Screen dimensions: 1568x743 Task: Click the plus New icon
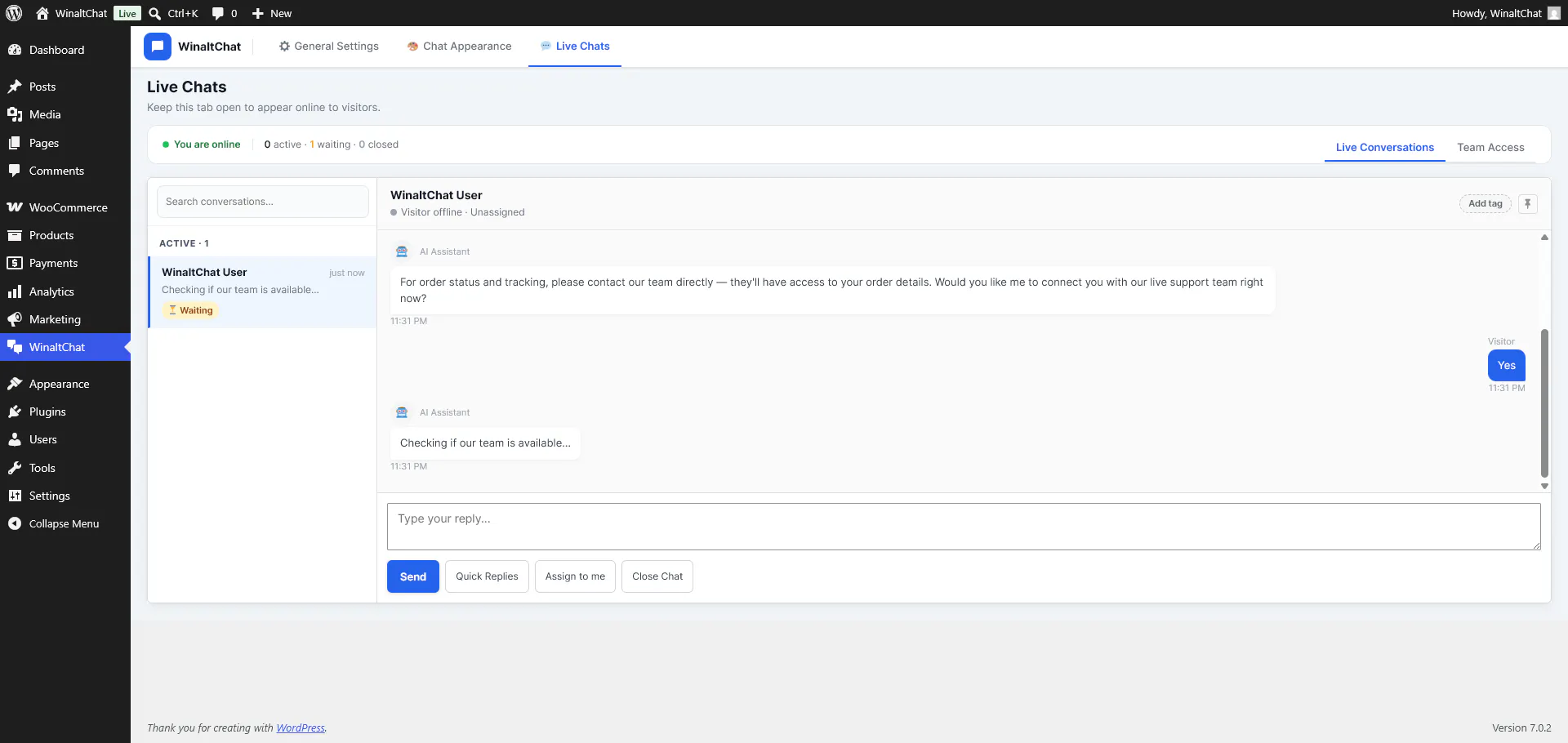pyautogui.click(x=257, y=13)
